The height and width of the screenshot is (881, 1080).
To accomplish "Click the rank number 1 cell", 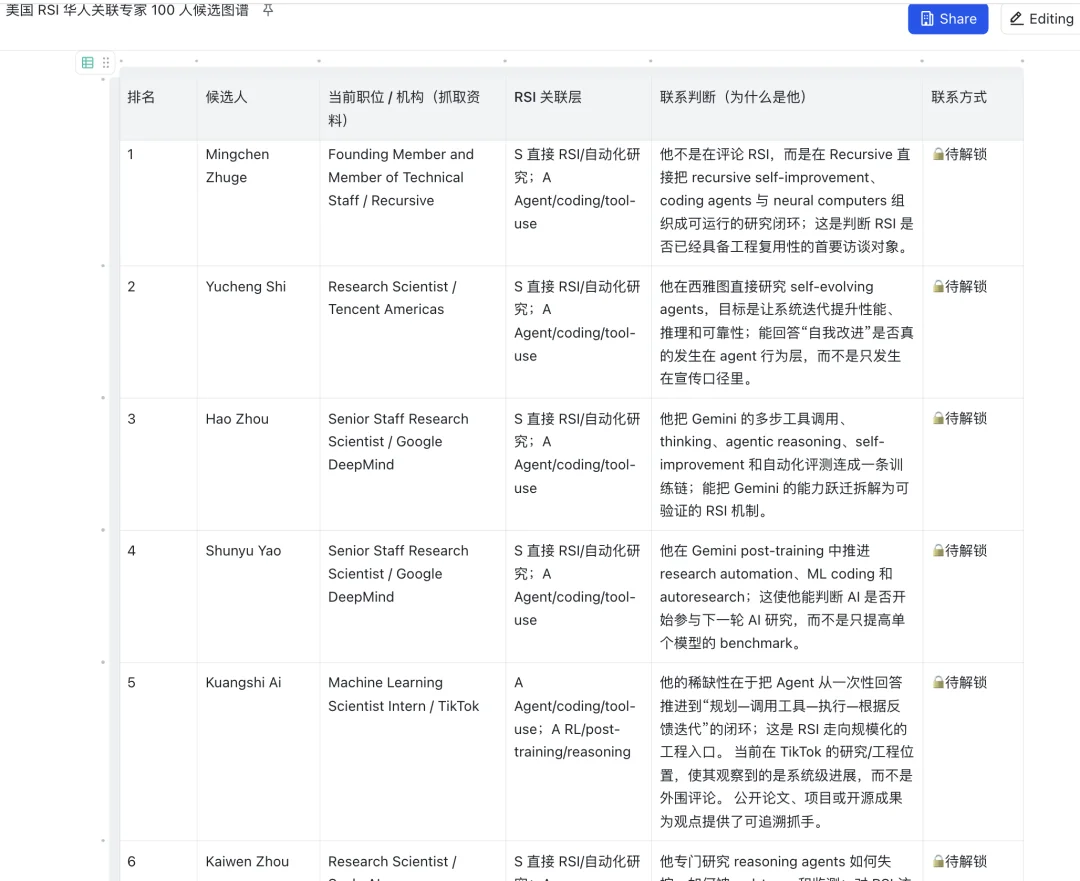I will (158, 203).
